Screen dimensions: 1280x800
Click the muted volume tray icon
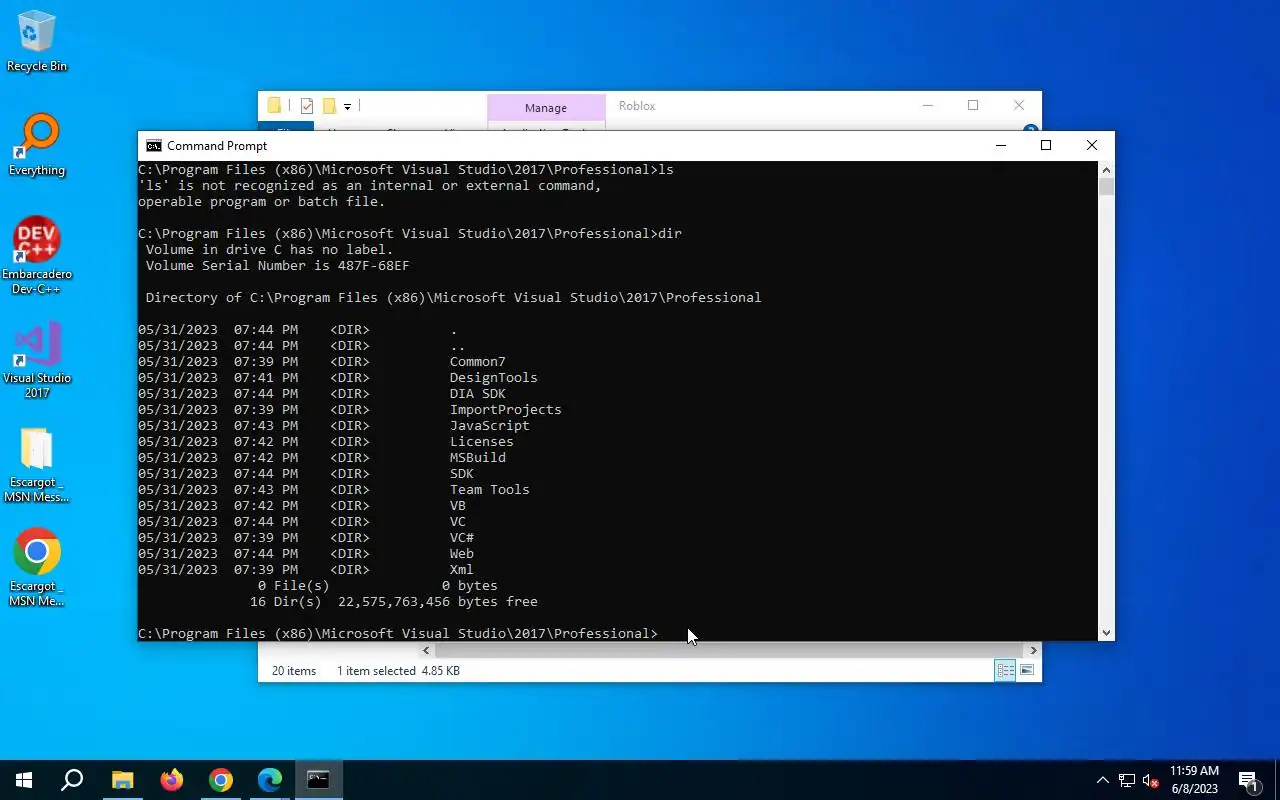[x=1151, y=780]
